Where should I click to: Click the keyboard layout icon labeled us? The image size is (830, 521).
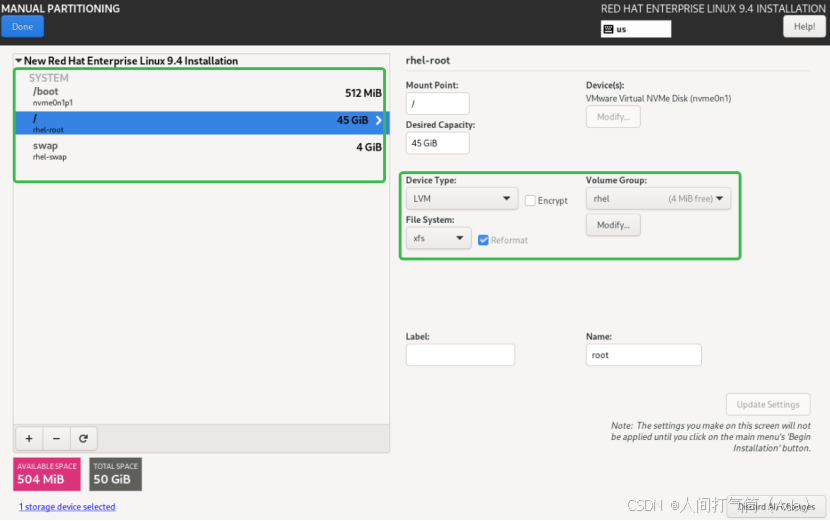(608, 29)
